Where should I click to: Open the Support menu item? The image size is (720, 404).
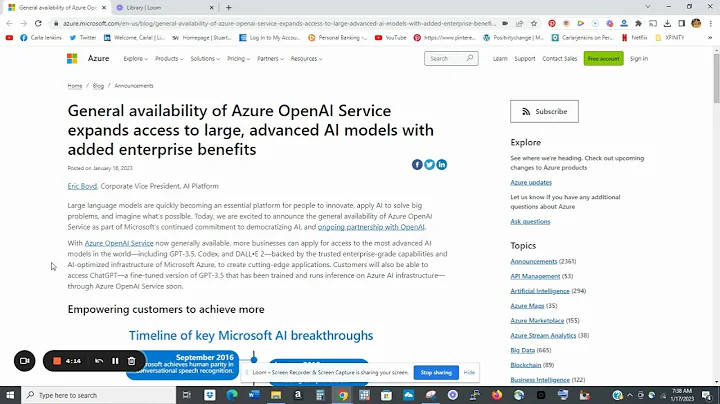point(525,59)
